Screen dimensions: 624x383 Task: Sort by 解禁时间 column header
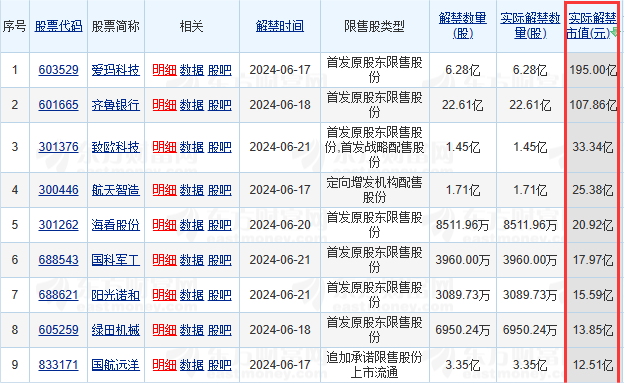tap(280, 26)
